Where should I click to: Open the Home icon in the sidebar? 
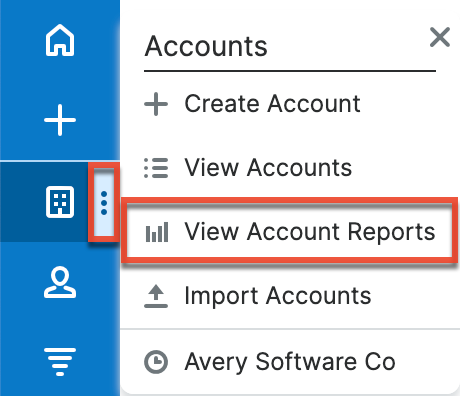point(60,40)
